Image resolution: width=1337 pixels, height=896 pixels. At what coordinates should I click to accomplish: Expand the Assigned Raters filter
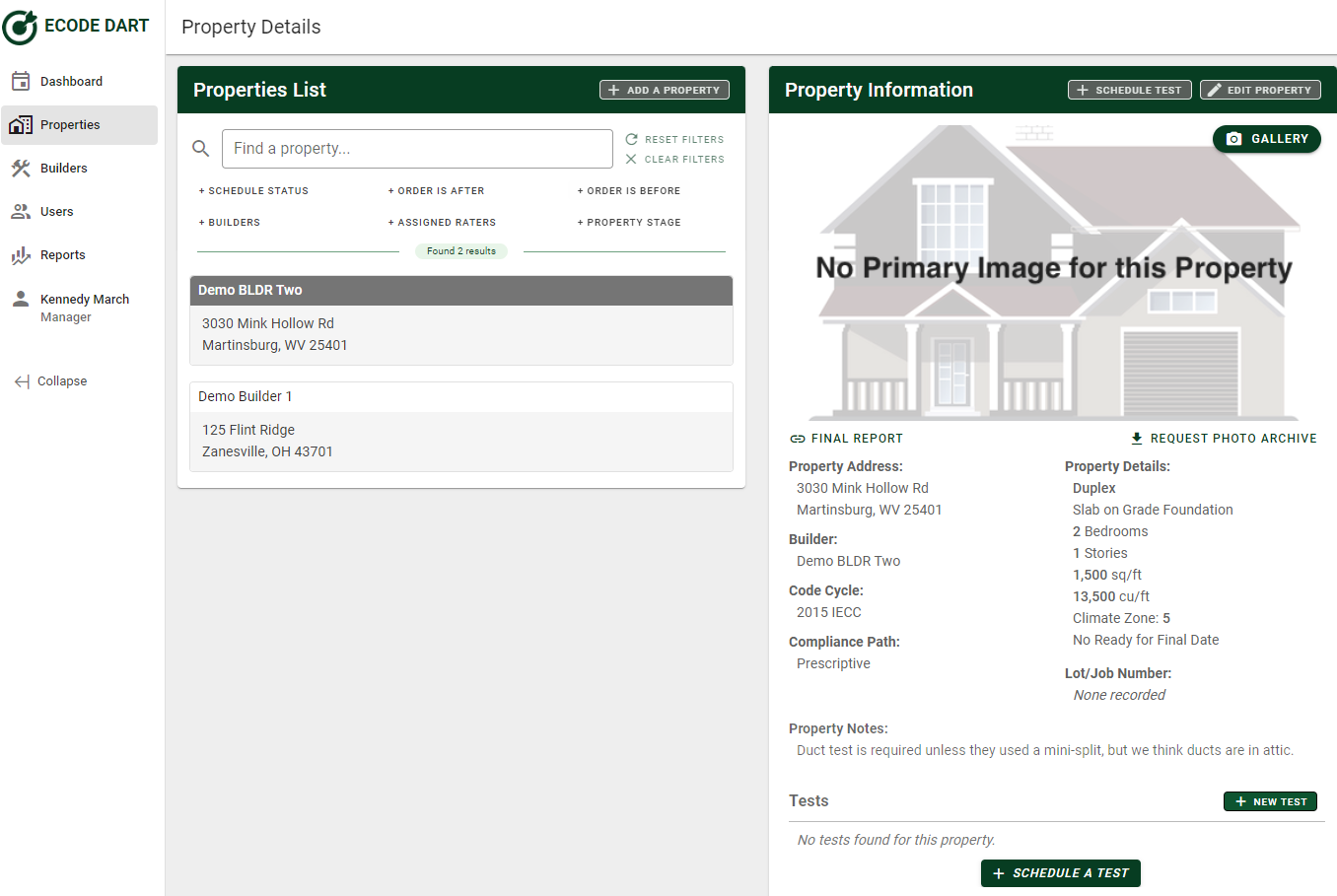pos(442,223)
